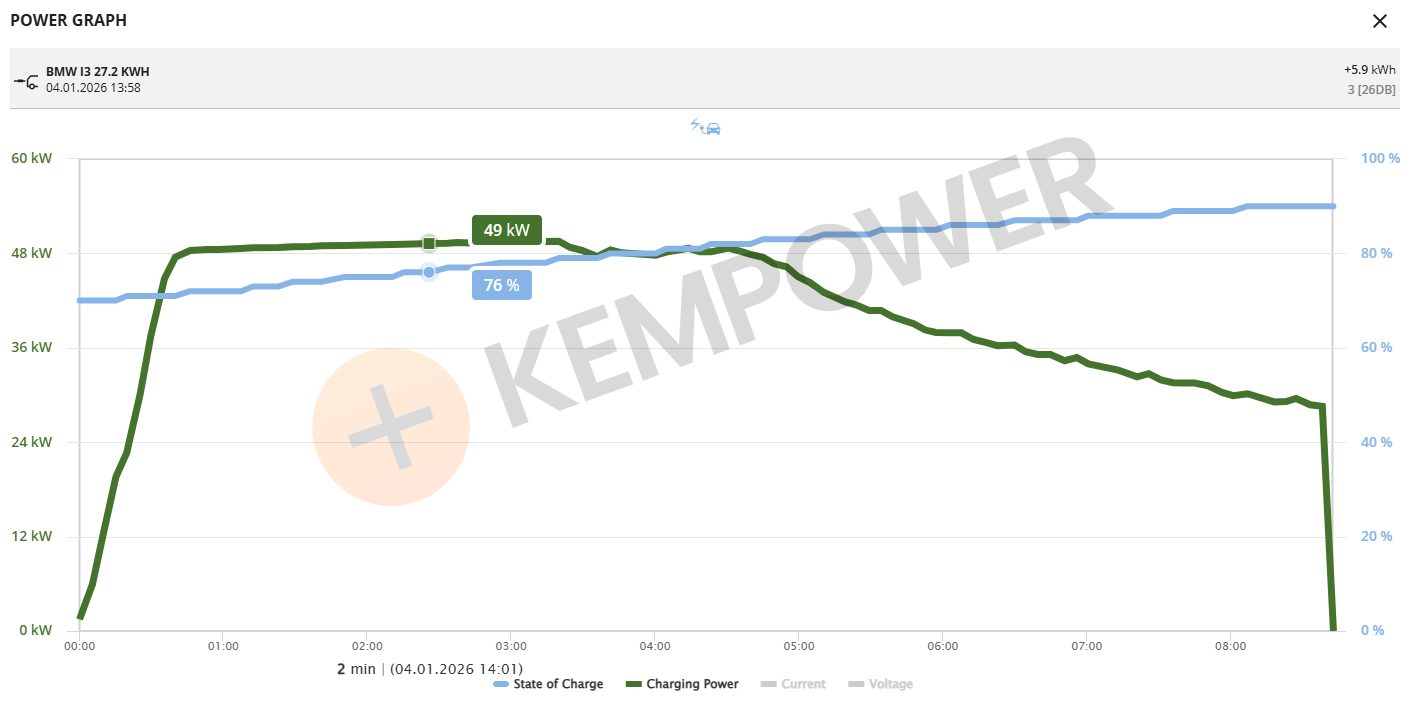
Task: Click the plug connector icon beside BMW I3
Action: 26,80
